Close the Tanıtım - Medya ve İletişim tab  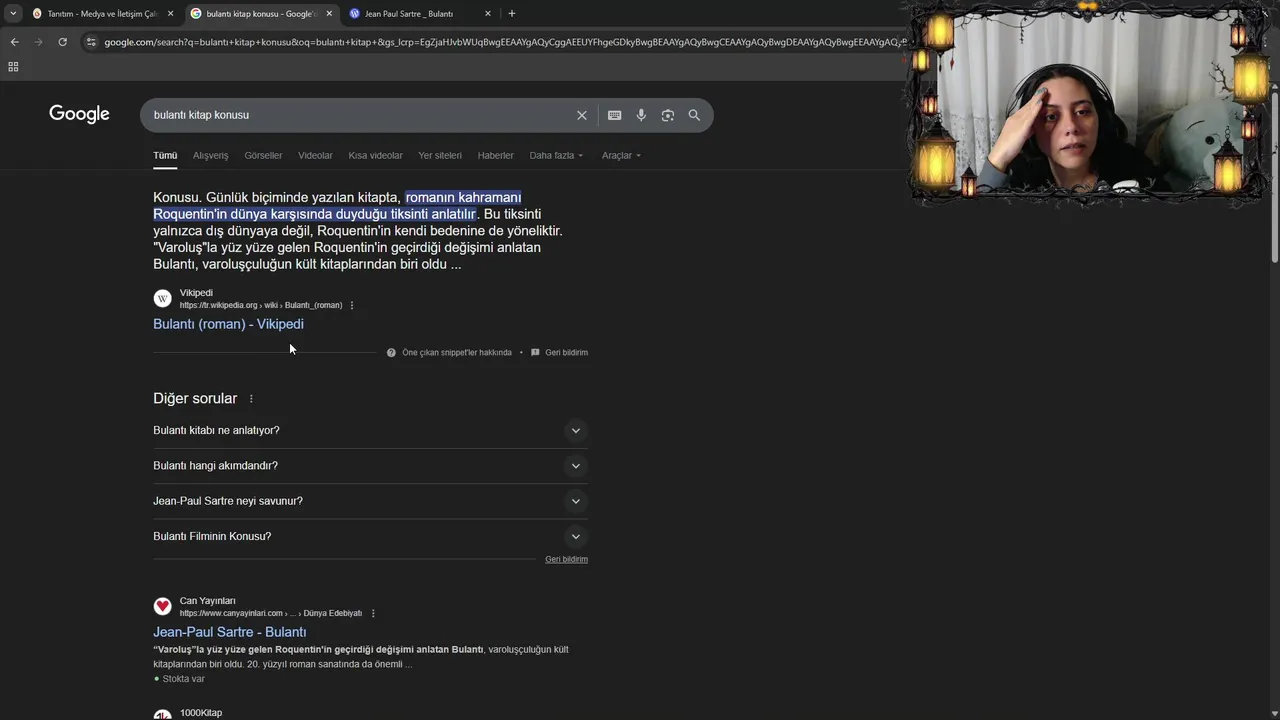pyautogui.click(x=170, y=14)
